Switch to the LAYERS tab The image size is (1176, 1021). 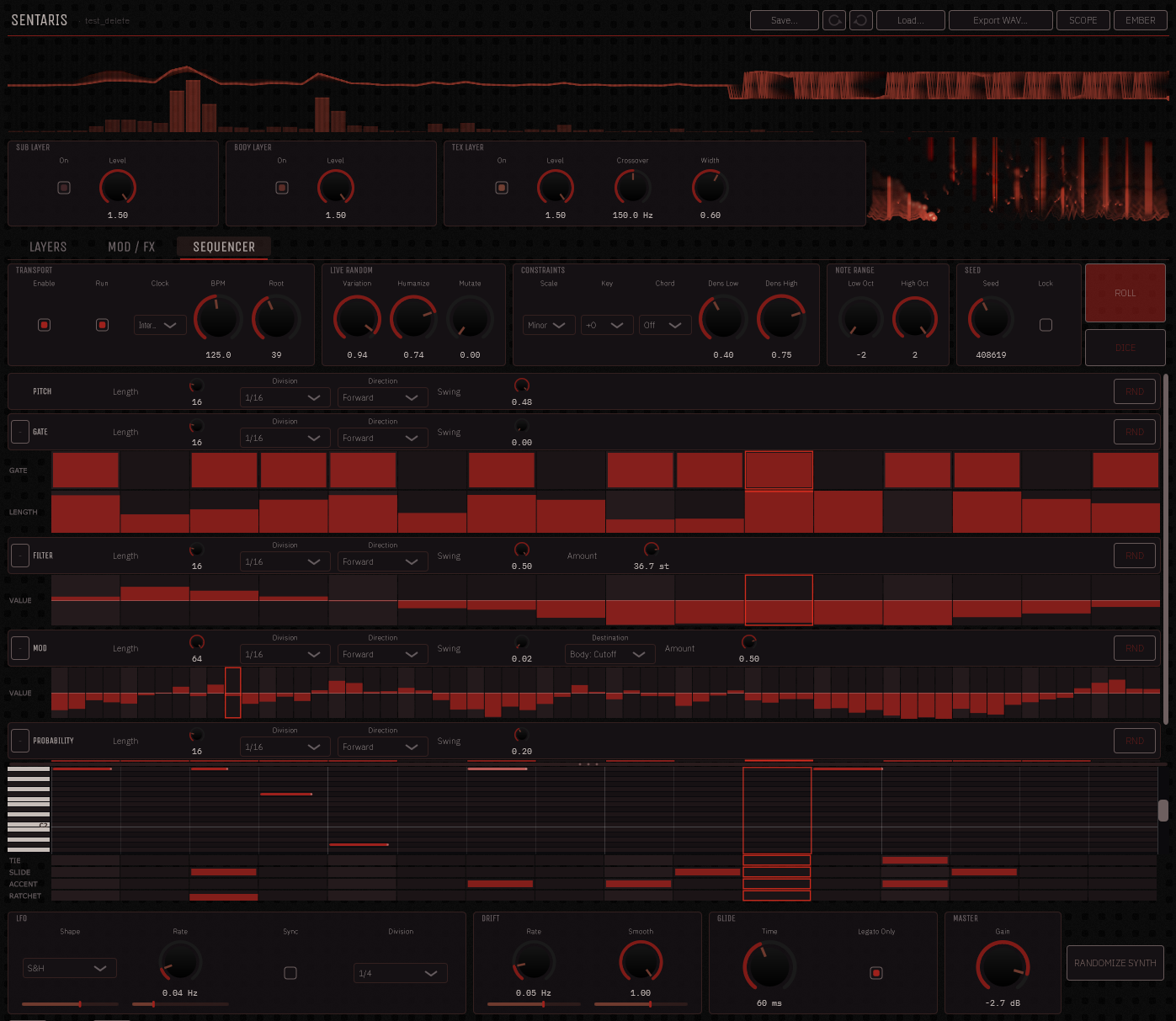click(48, 247)
